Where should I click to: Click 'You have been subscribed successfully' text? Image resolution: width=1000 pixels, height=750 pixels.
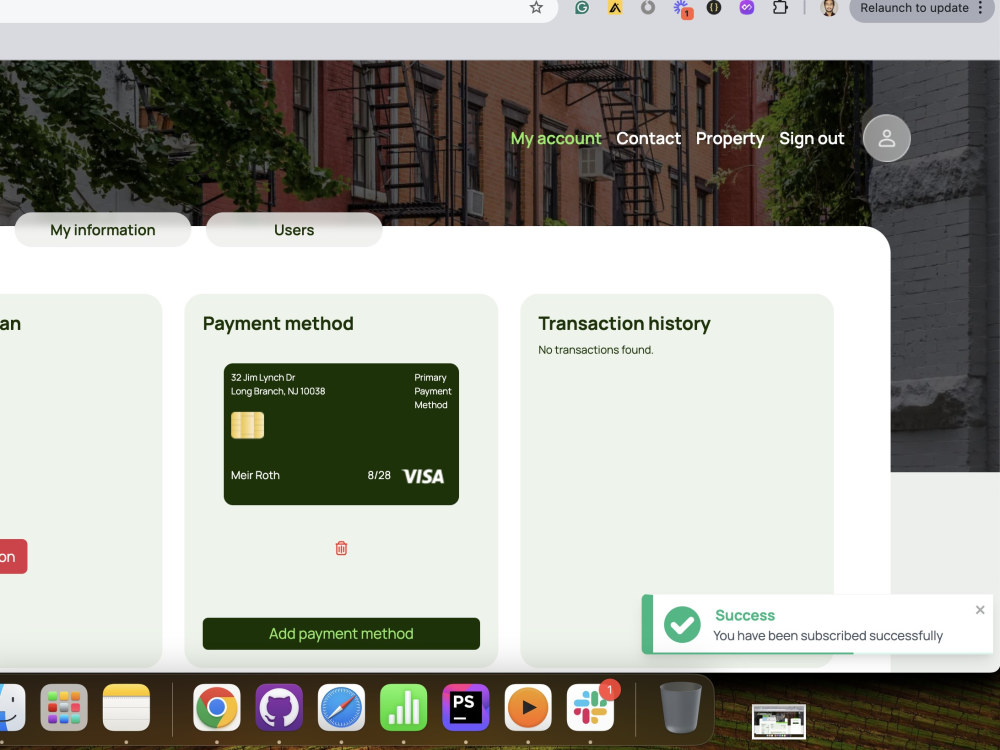point(828,635)
